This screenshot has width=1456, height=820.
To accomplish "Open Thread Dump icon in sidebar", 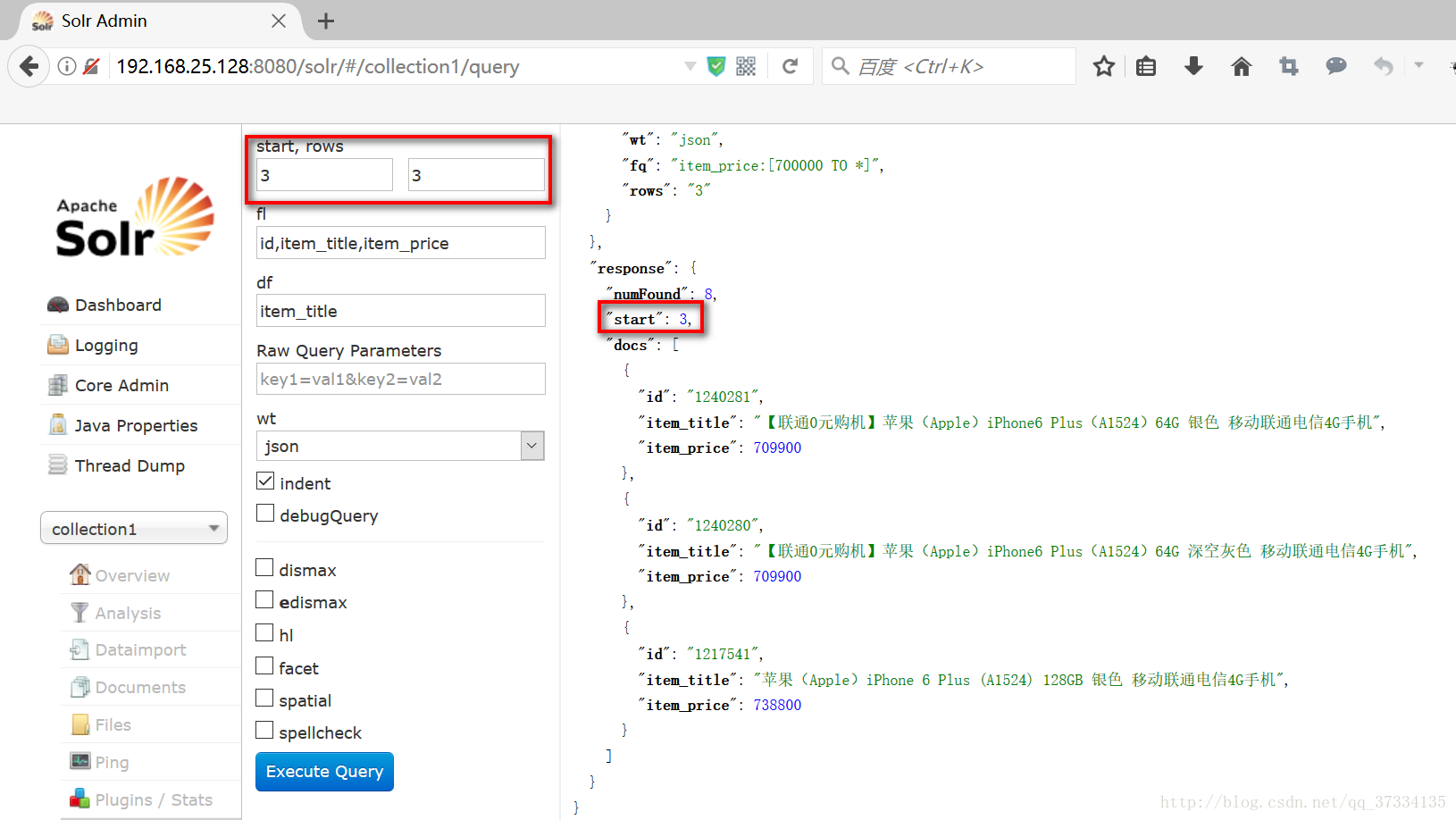I will click(x=58, y=465).
